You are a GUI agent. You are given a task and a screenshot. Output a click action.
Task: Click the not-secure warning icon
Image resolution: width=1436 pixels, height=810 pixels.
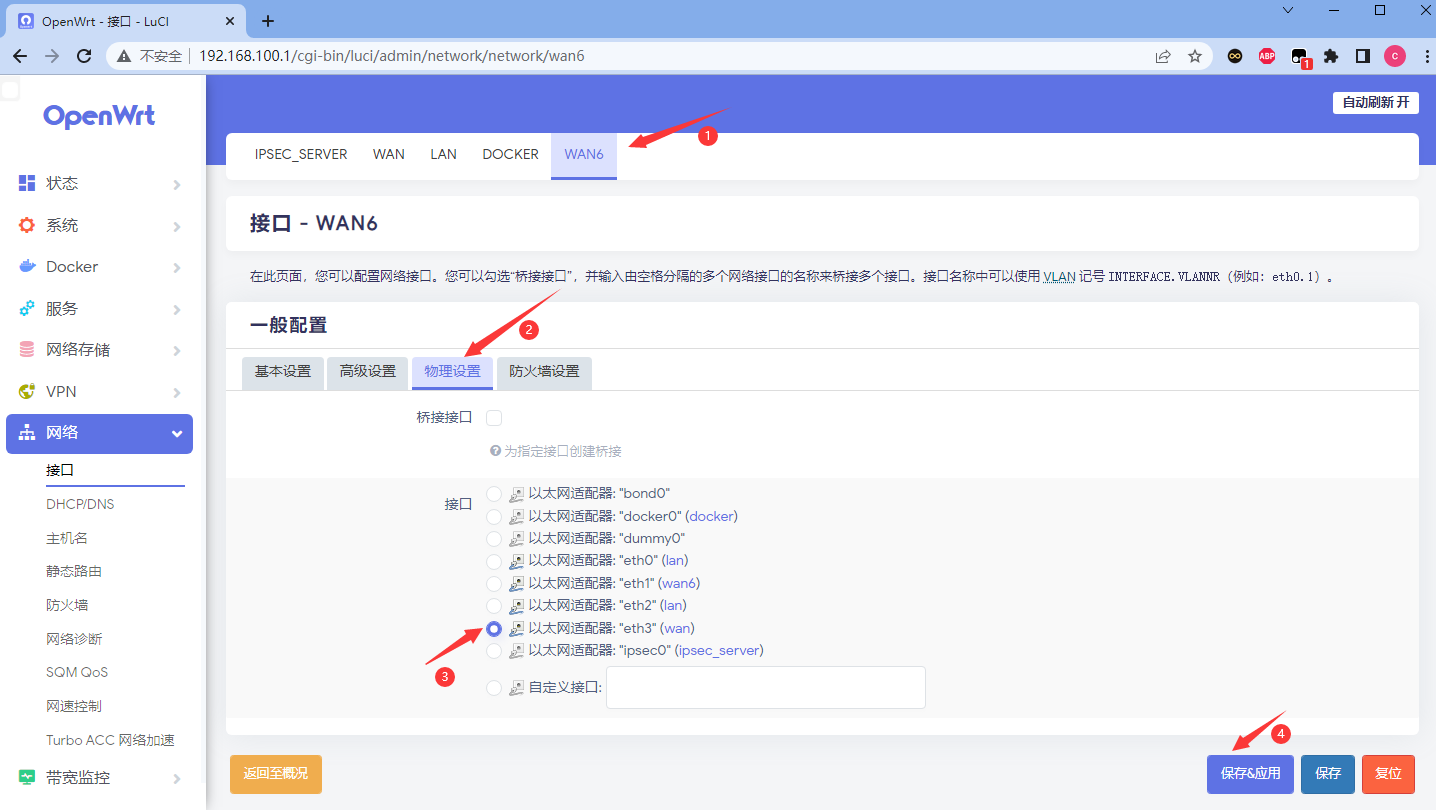point(125,56)
